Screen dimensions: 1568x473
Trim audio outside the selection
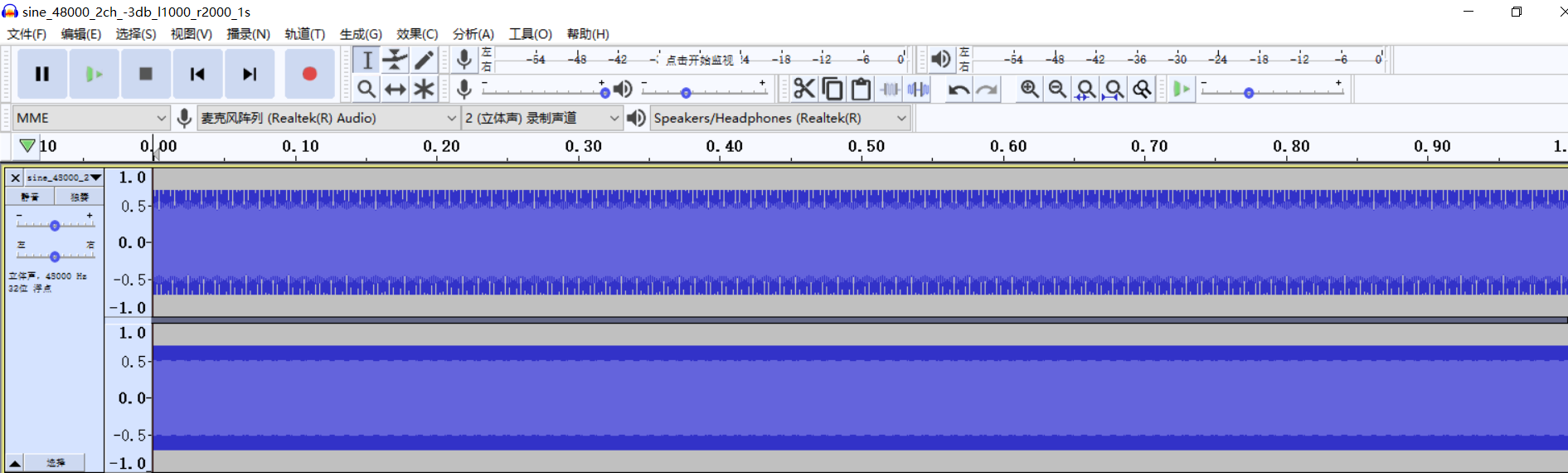(x=890, y=89)
